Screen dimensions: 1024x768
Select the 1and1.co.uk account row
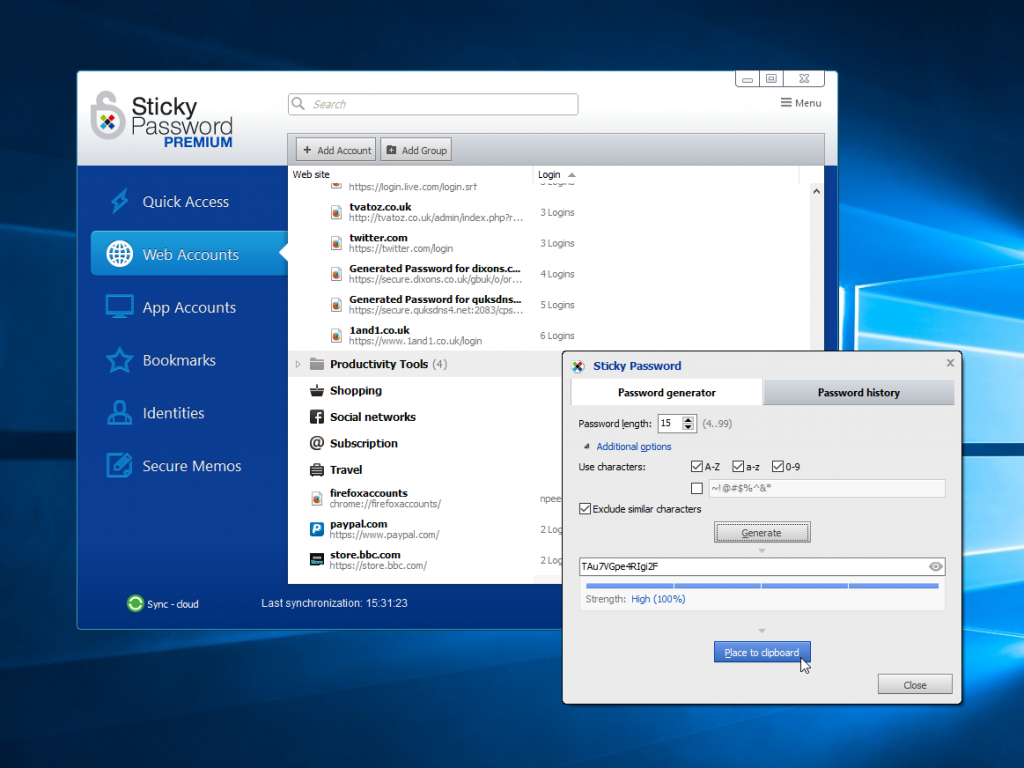coord(549,336)
